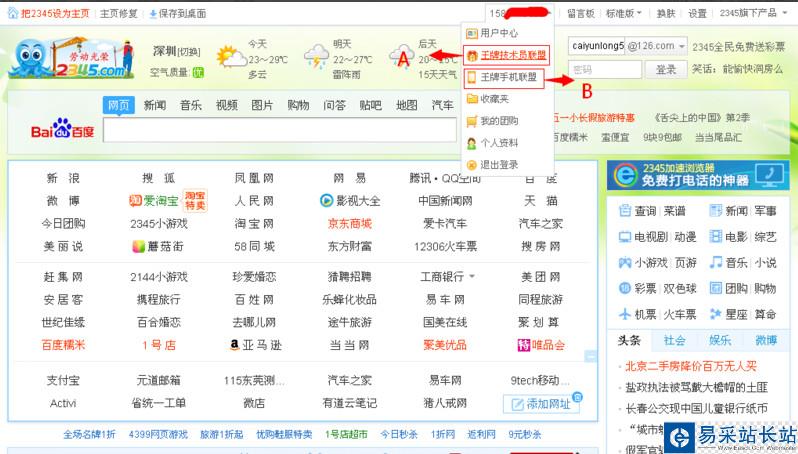Select the 音乐 search tab

pos(191,105)
